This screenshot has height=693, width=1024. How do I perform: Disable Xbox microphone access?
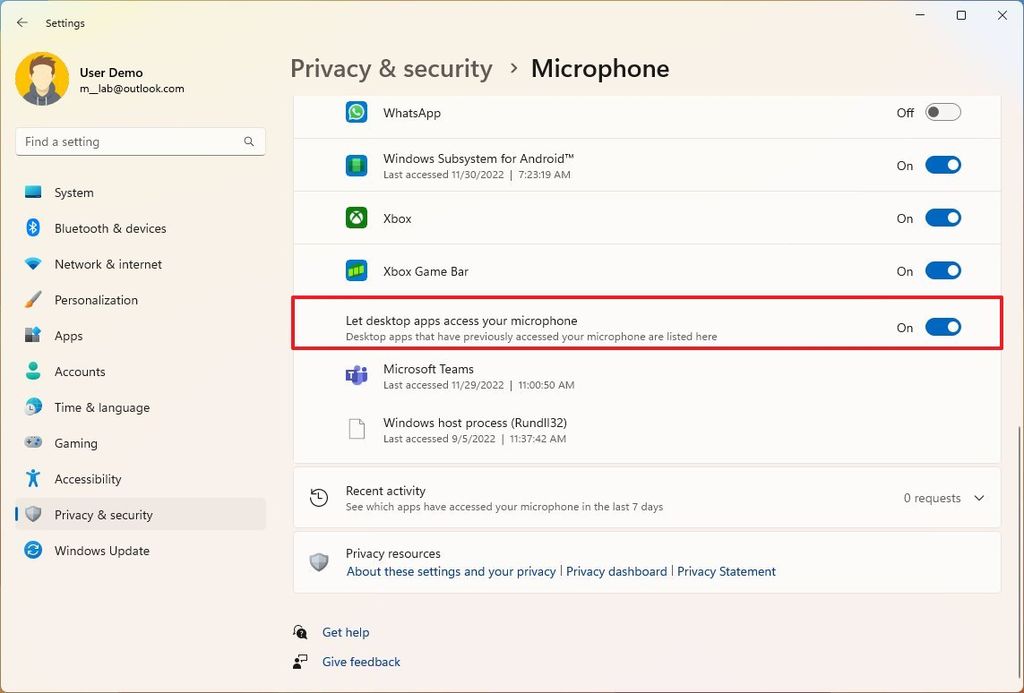pos(941,218)
